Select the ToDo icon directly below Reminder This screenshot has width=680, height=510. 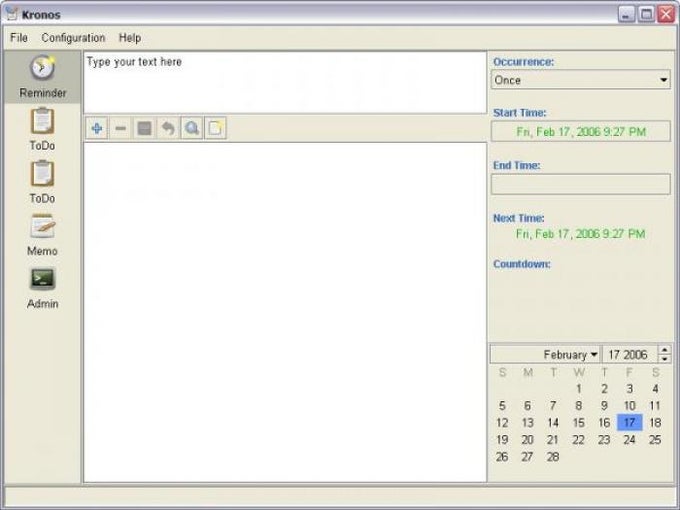[42, 129]
